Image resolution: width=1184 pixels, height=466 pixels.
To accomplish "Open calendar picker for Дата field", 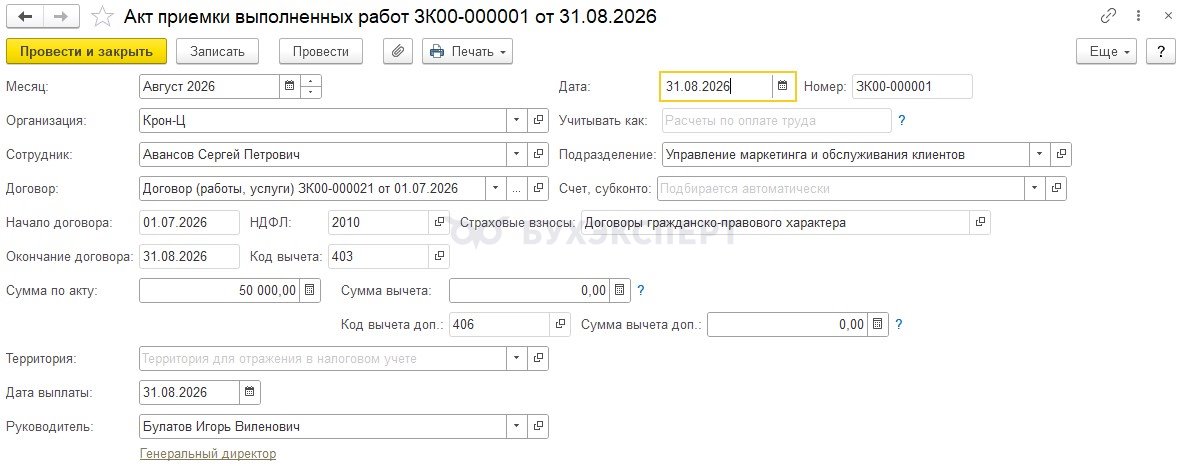I will tap(783, 86).
